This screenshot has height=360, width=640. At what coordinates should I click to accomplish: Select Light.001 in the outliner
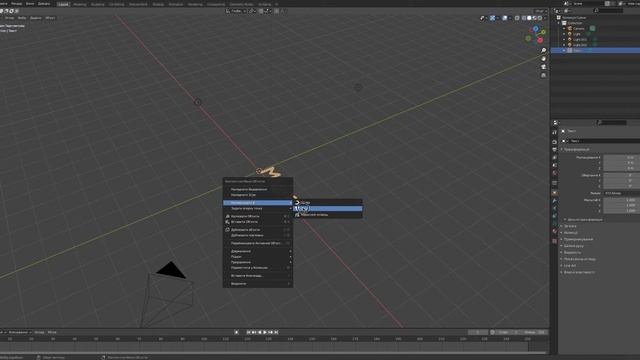point(580,40)
